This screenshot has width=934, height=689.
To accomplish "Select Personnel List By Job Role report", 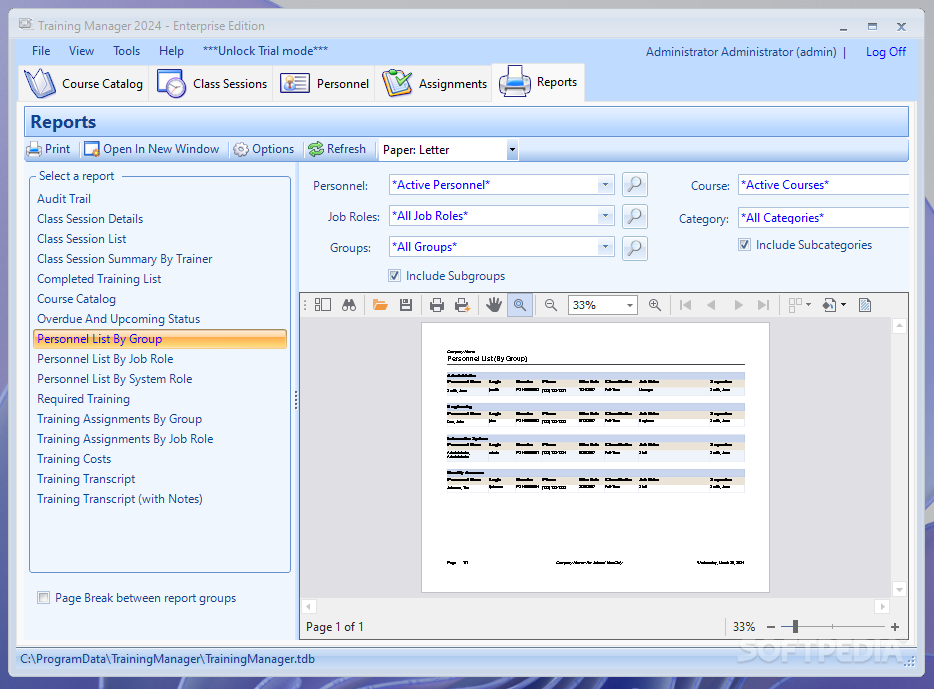I will [105, 359].
